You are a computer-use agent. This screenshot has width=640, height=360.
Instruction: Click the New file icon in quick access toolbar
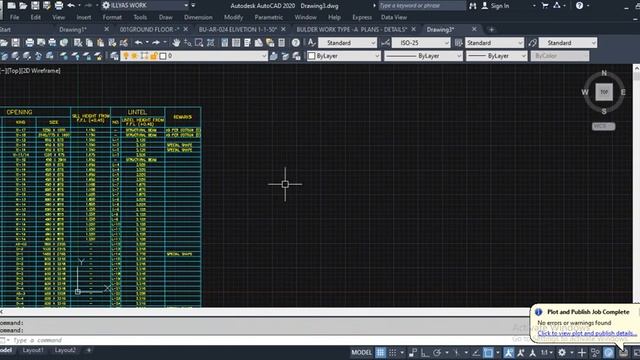pos(11,6)
